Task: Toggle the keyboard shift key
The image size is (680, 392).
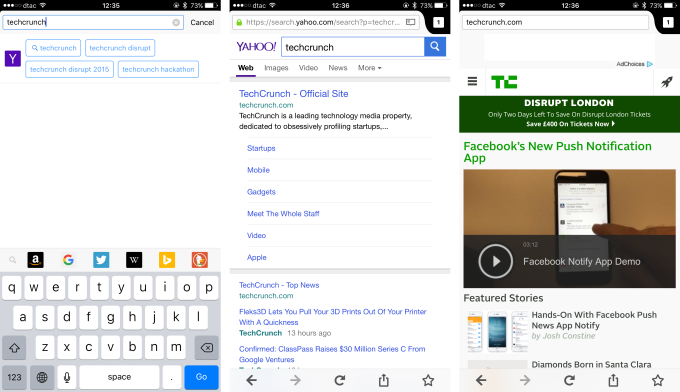Action: click(x=14, y=348)
